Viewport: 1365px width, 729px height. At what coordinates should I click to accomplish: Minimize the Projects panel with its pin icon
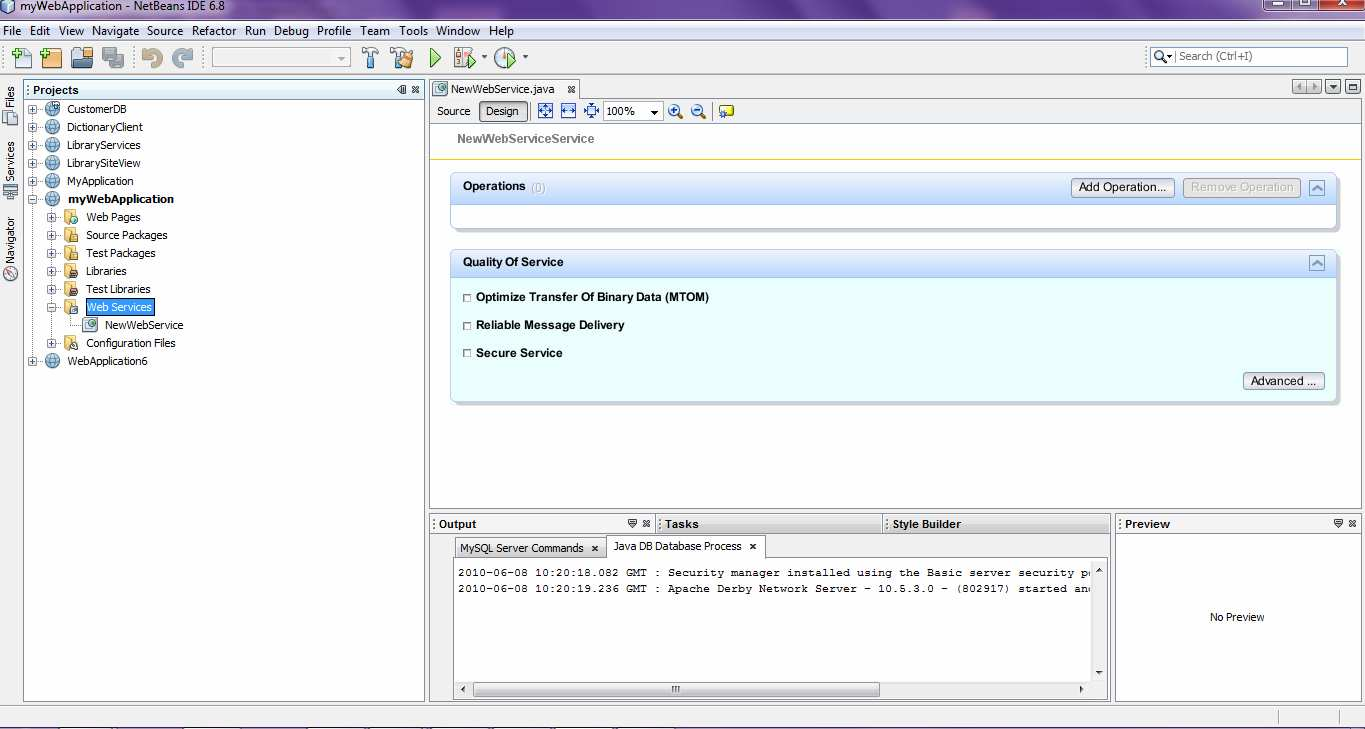coord(402,90)
